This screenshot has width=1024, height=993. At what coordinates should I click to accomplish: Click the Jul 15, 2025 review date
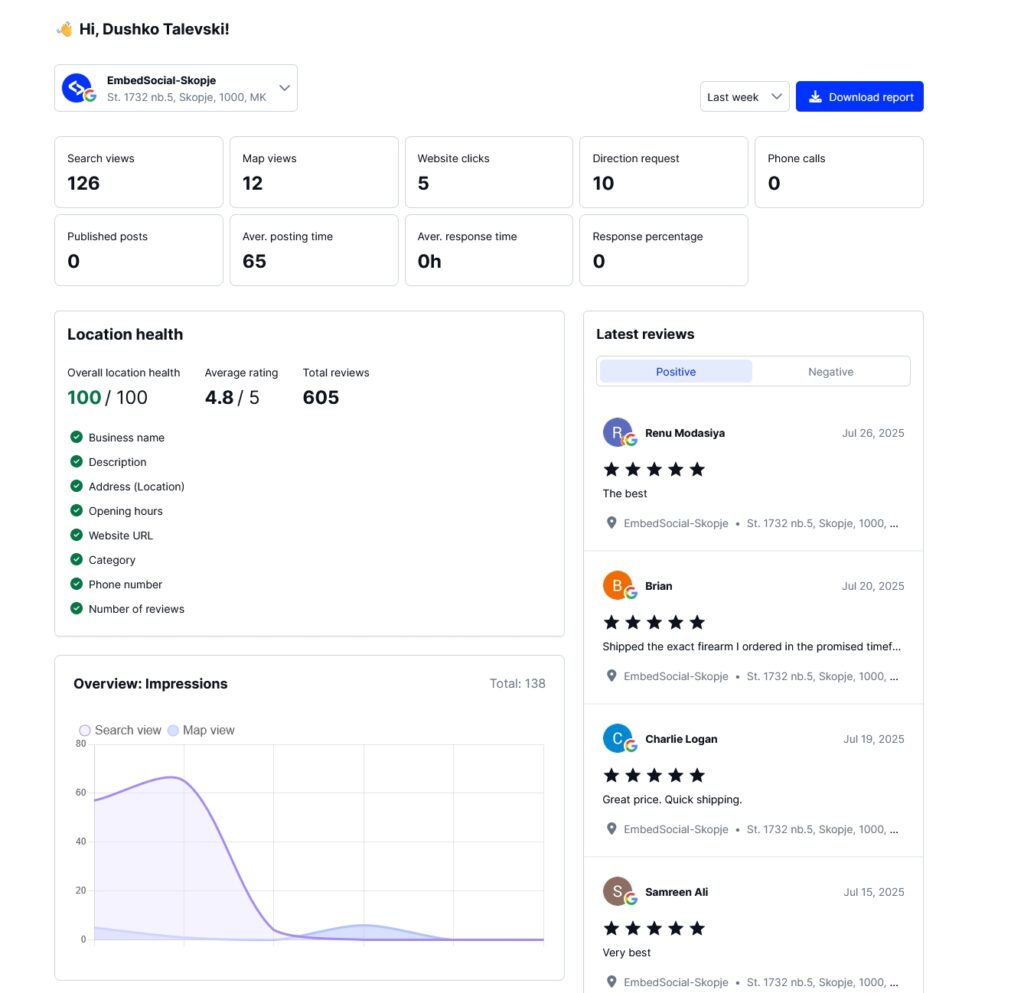[x=873, y=892]
